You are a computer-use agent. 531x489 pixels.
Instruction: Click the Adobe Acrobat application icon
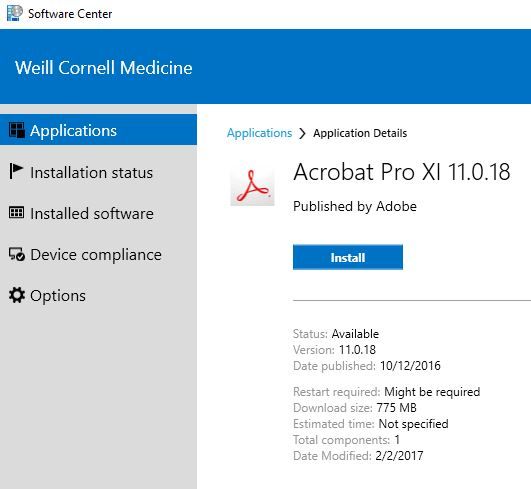252,186
